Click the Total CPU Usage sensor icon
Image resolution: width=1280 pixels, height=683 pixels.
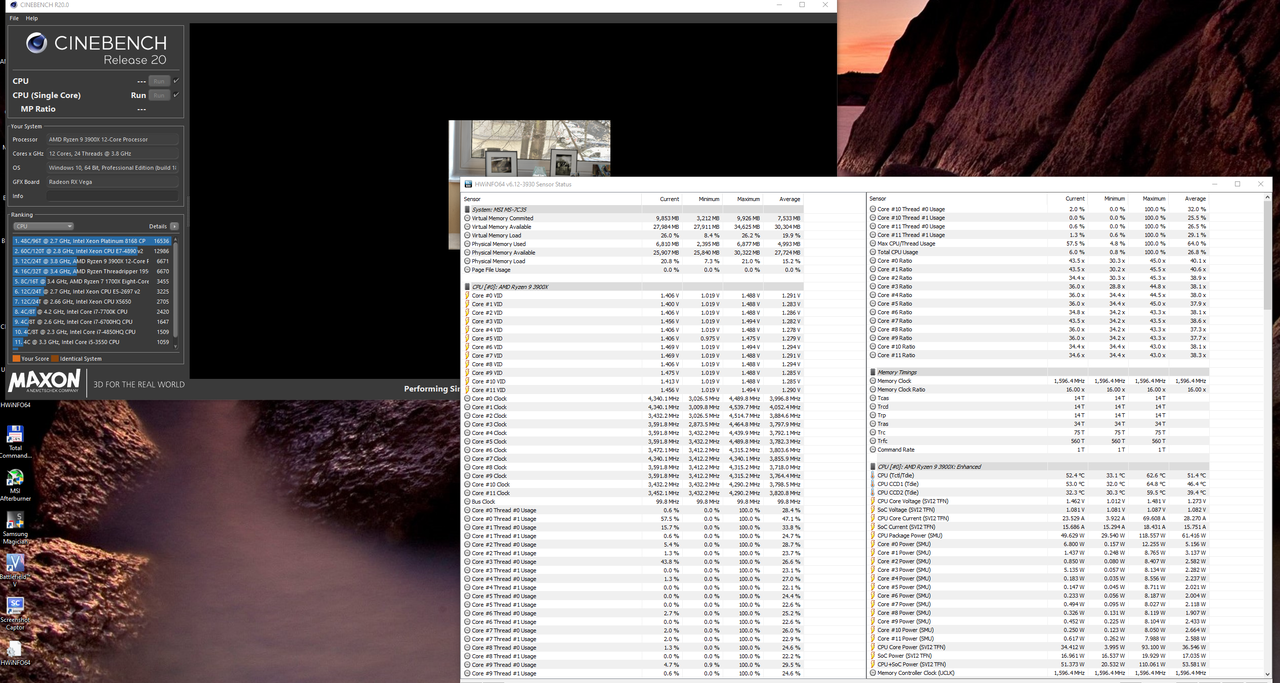[872, 252]
